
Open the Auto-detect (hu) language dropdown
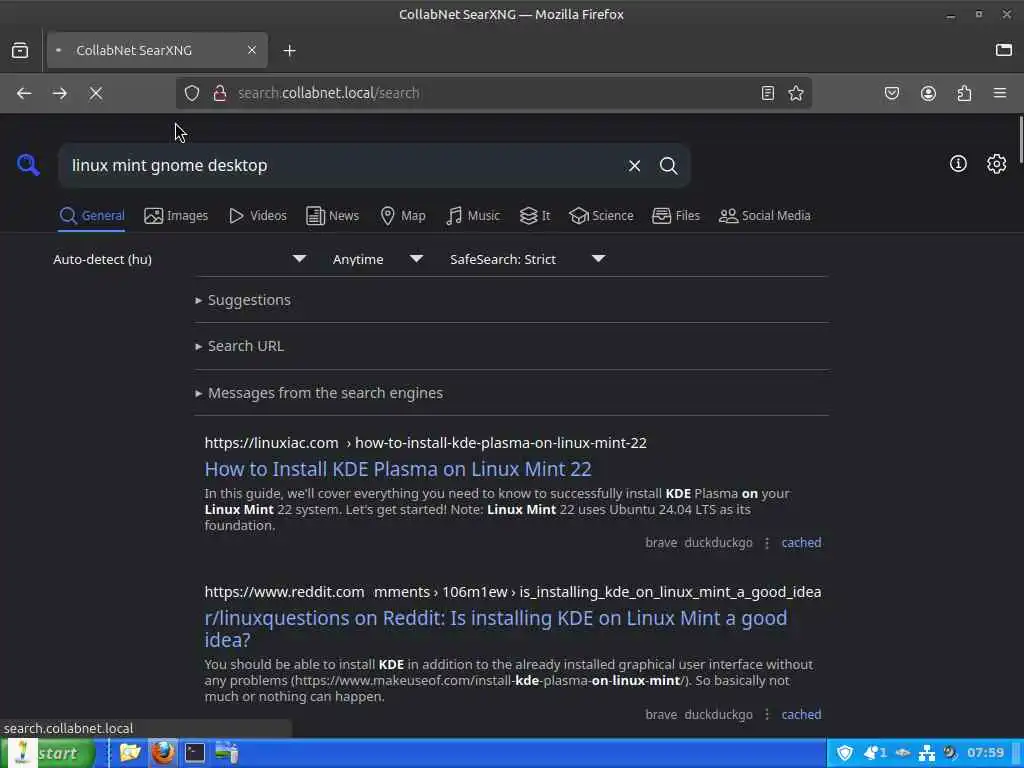[180, 259]
